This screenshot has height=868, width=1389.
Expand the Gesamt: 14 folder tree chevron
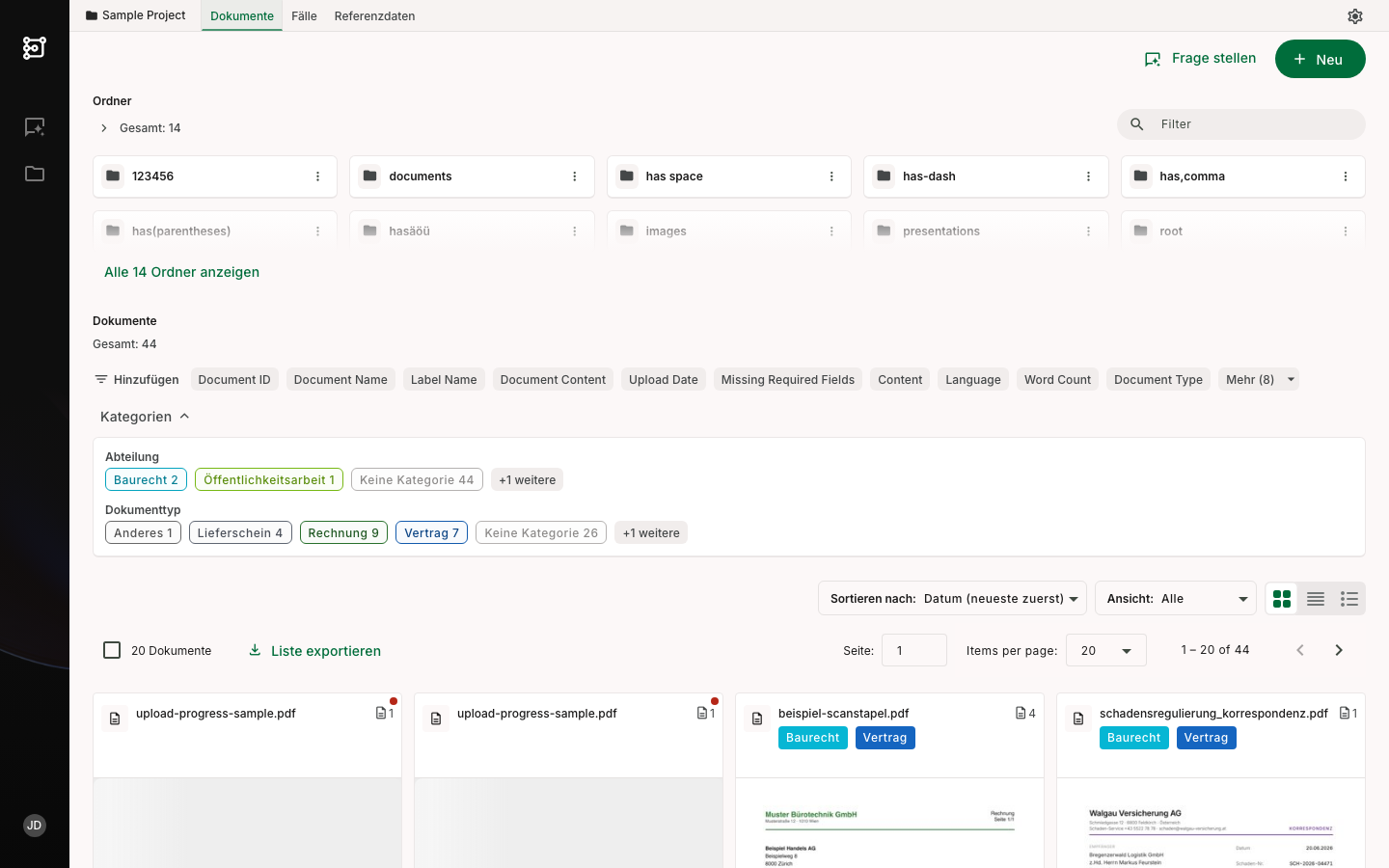point(104,128)
